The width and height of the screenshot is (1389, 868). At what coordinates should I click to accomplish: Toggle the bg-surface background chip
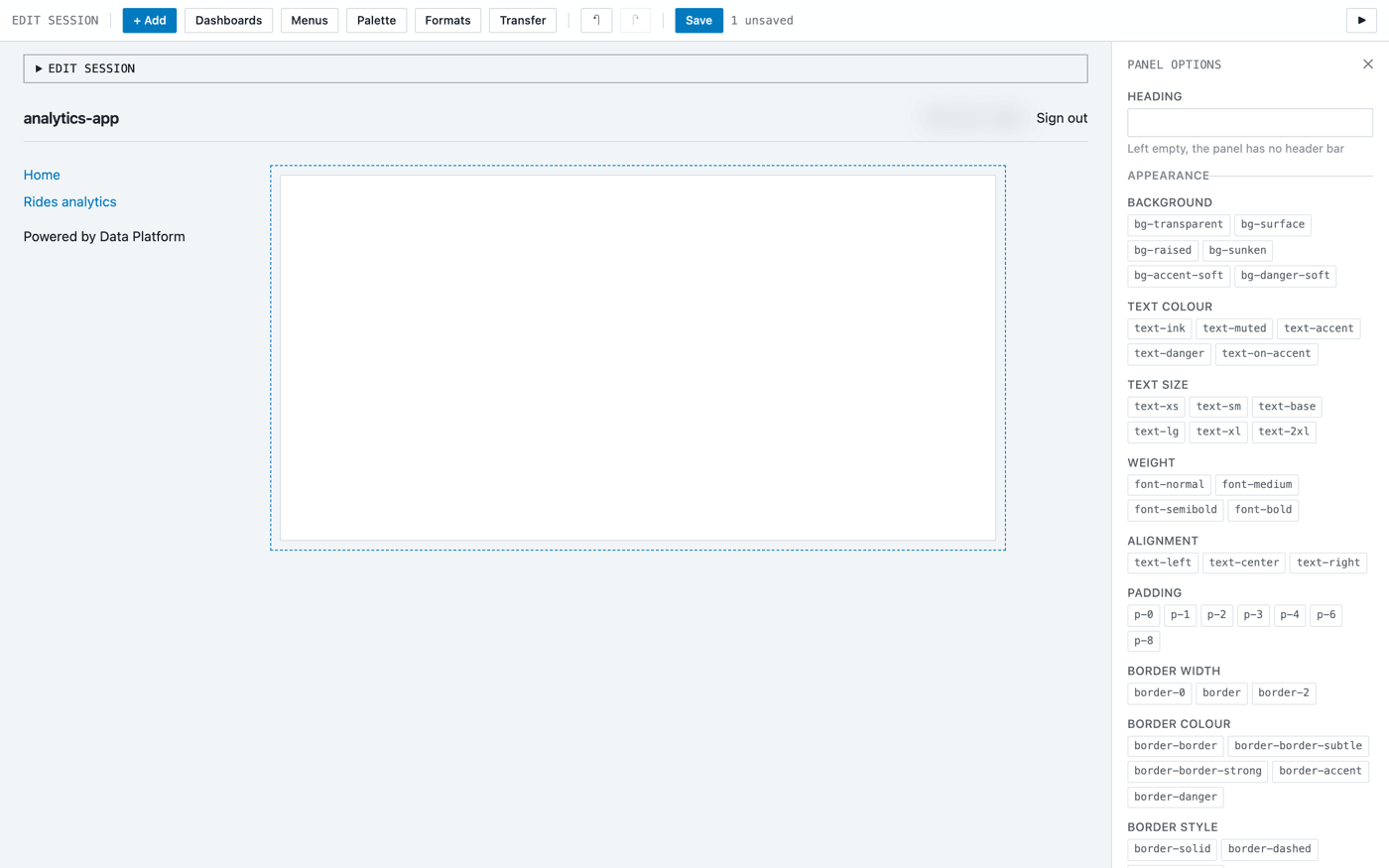[1273, 225]
